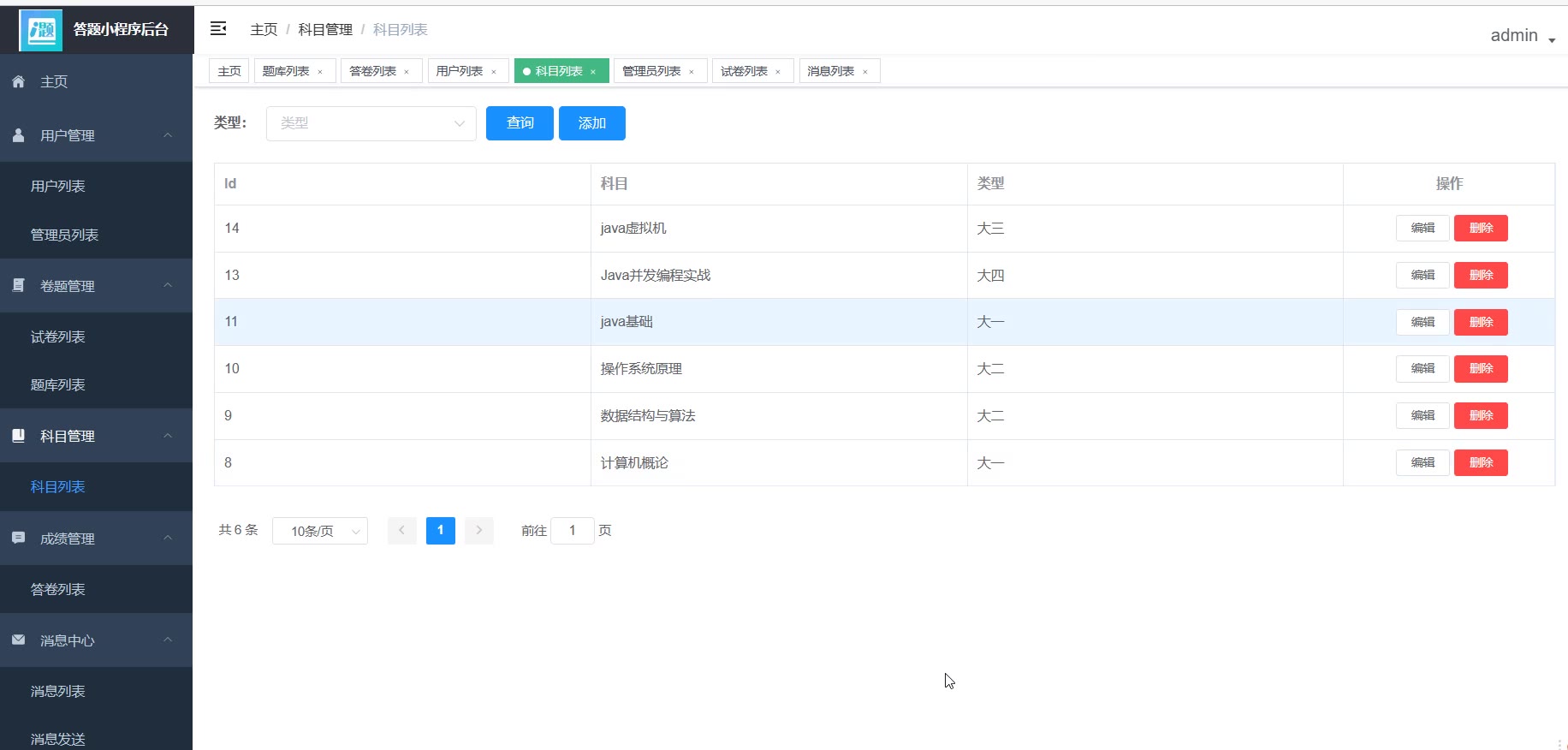This screenshot has width=1568, height=750.
Task: Click the 答题小程序后台 logo icon
Action: pos(40,30)
